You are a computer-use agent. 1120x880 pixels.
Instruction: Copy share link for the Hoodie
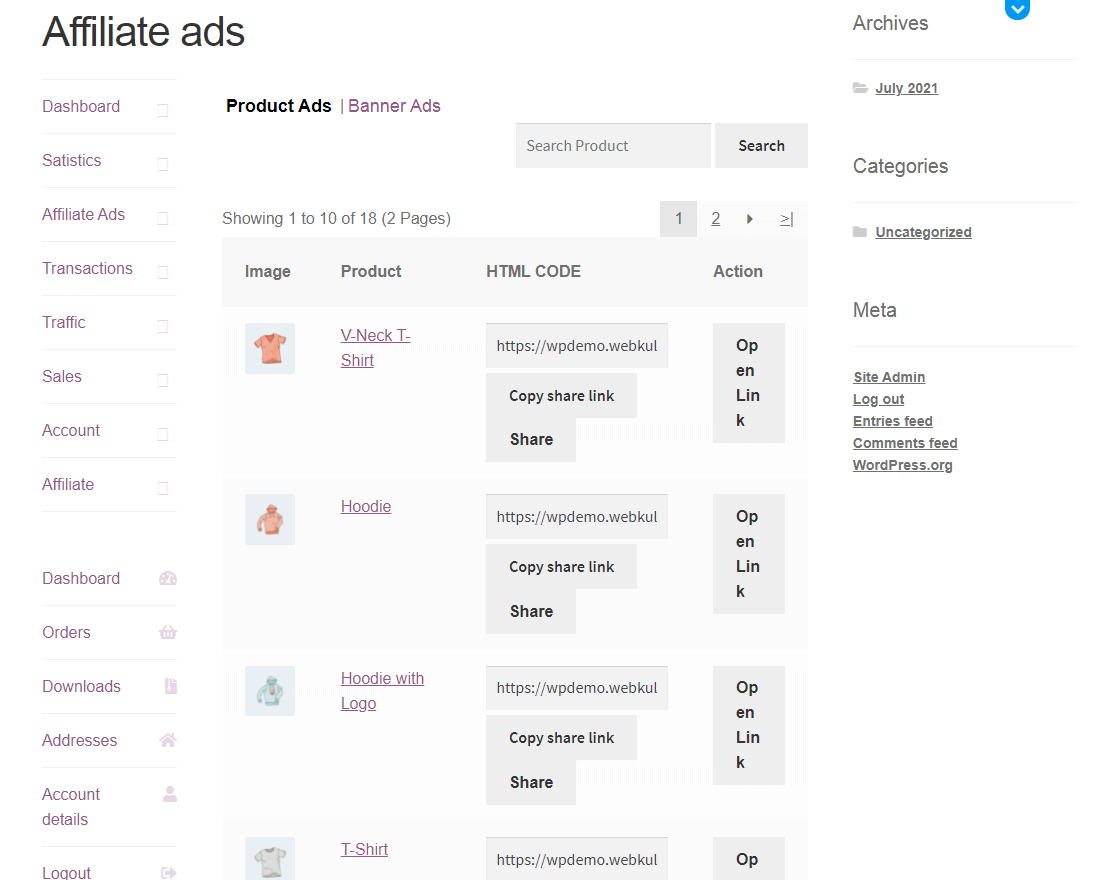[x=561, y=567]
